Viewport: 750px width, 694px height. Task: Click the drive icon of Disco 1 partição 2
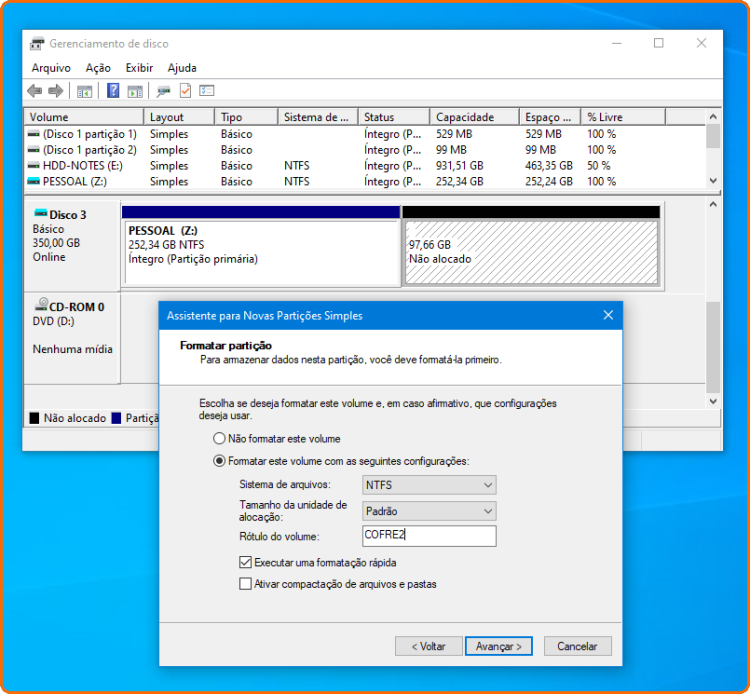(x=33, y=149)
